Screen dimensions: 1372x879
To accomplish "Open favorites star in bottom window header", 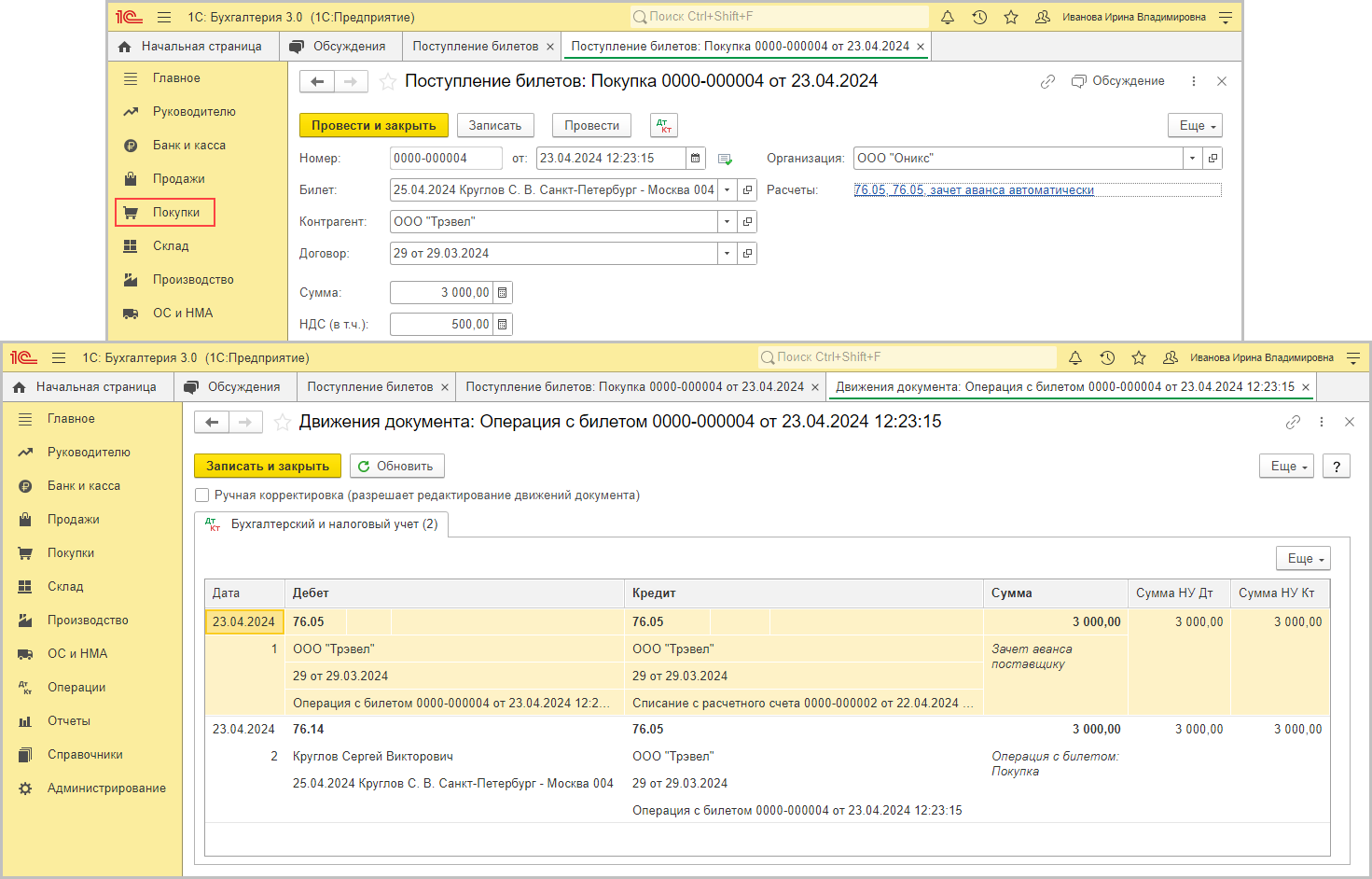I will point(1139,357).
